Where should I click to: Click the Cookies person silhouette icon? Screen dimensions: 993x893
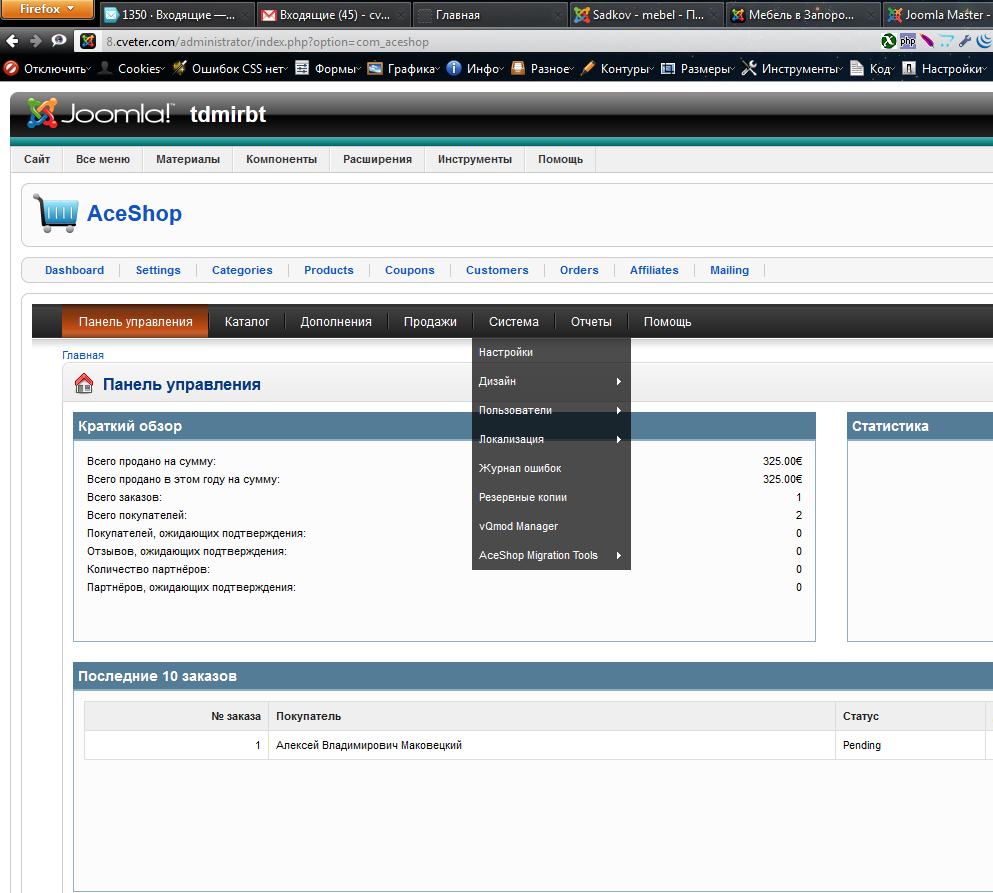point(105,68)
